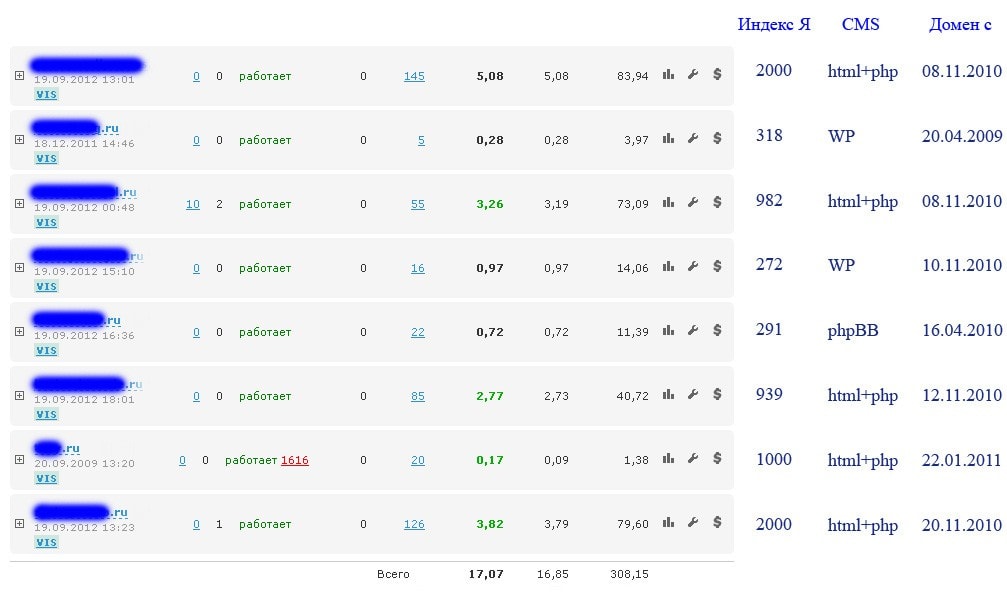
Task: Click the 126 link in last row
Action: (x=414, y=524)
